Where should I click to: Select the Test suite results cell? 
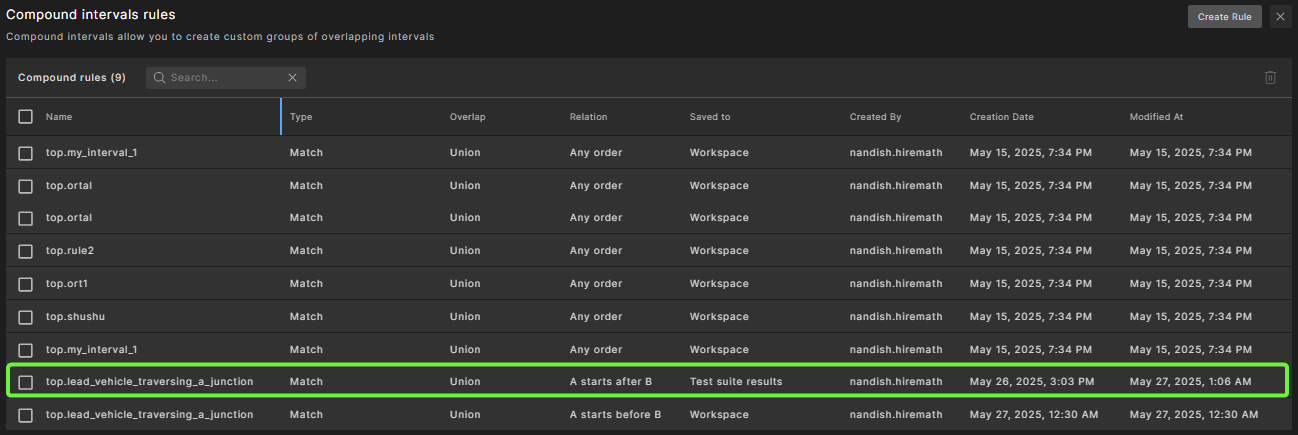[x=735, y=382]
